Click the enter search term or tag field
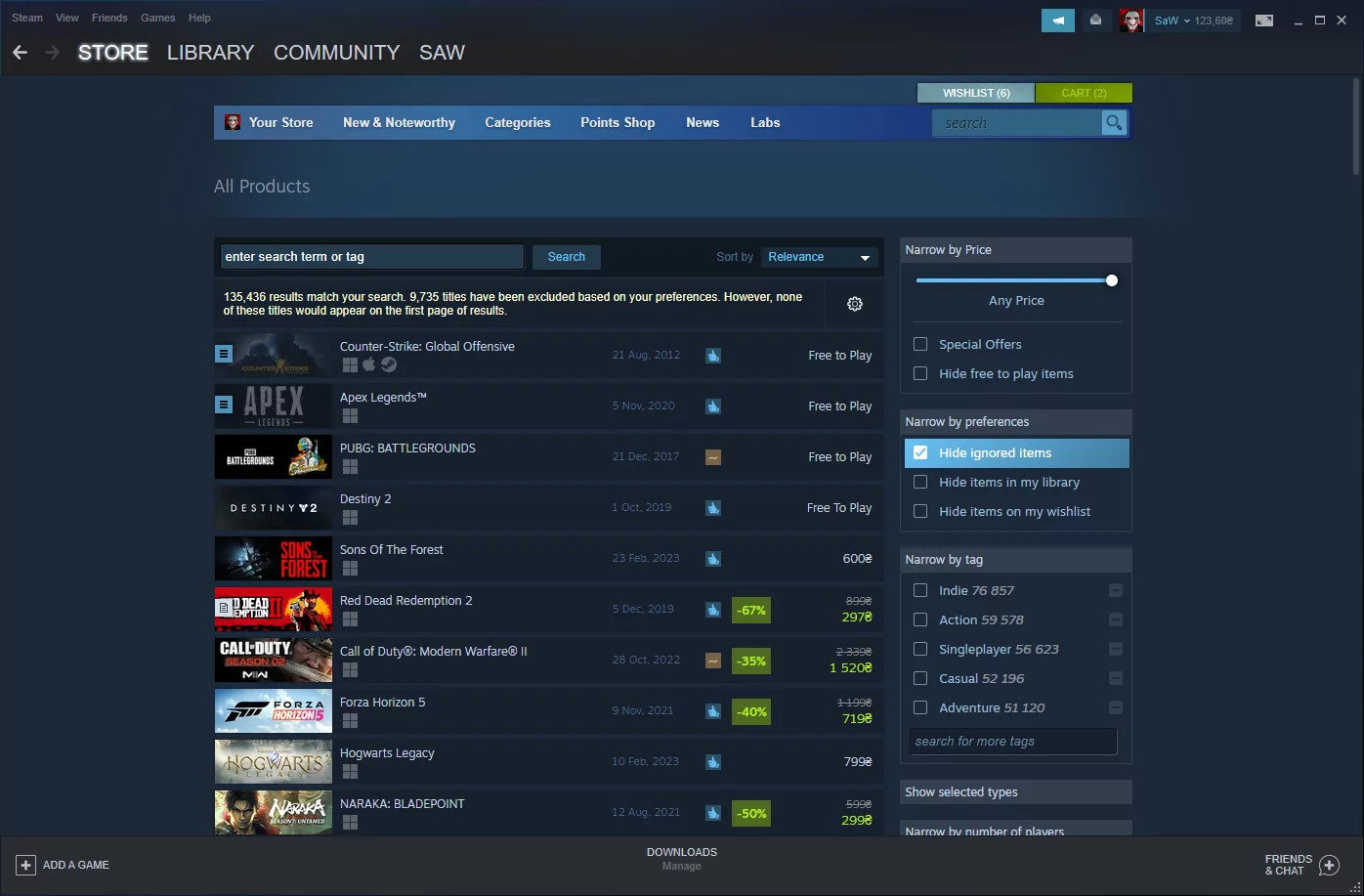Viewport: 1364px width, 896px height. click(x=372, y=257)
